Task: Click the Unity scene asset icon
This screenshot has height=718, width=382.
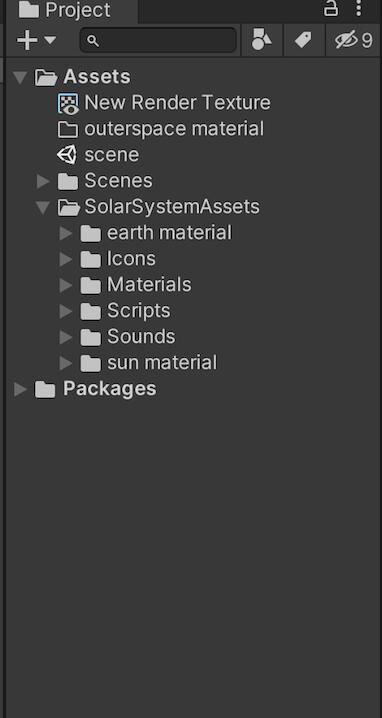Action: pos(67,155)
